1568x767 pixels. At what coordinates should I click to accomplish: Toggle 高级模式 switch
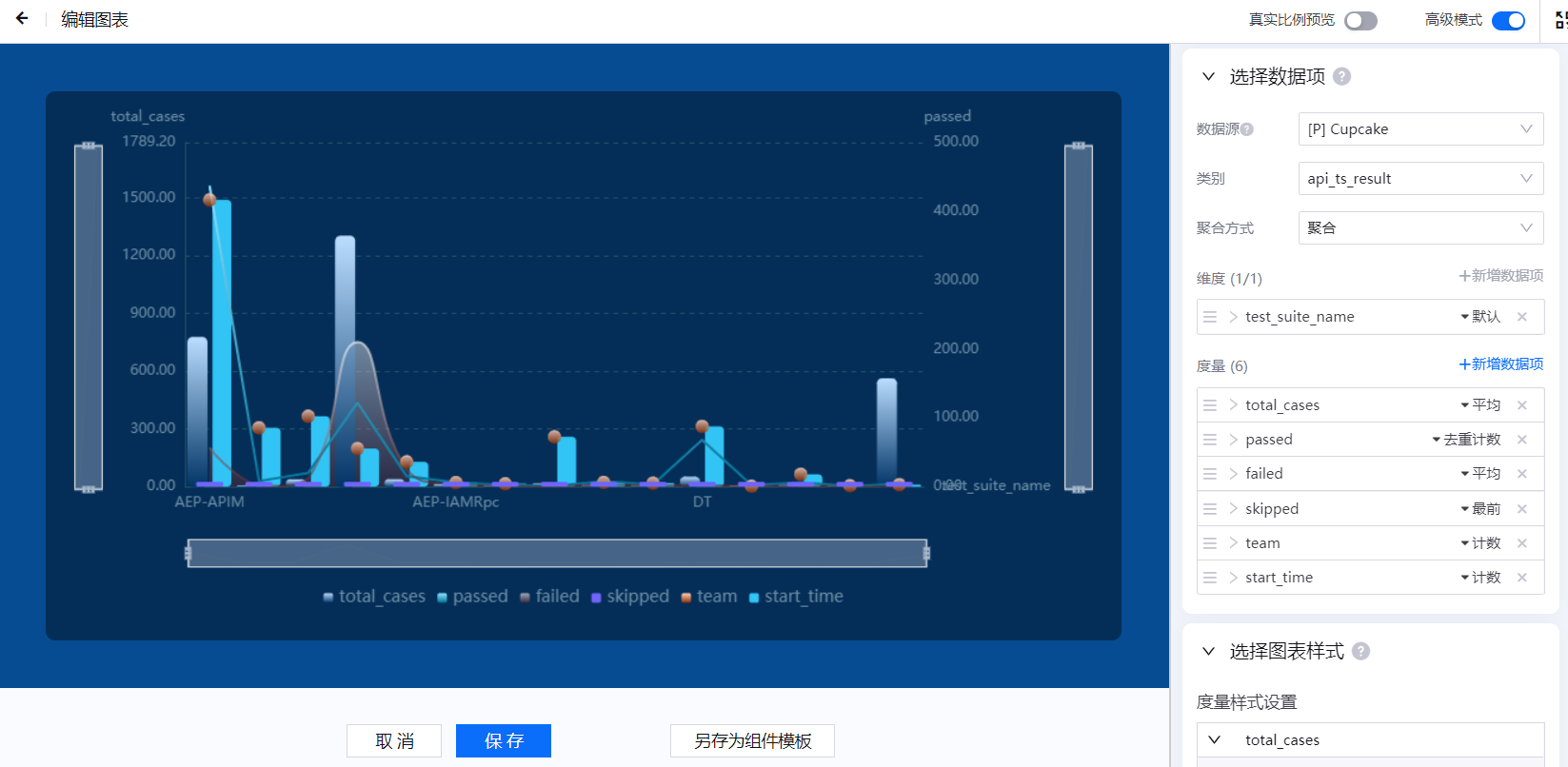click(1508, 21)
